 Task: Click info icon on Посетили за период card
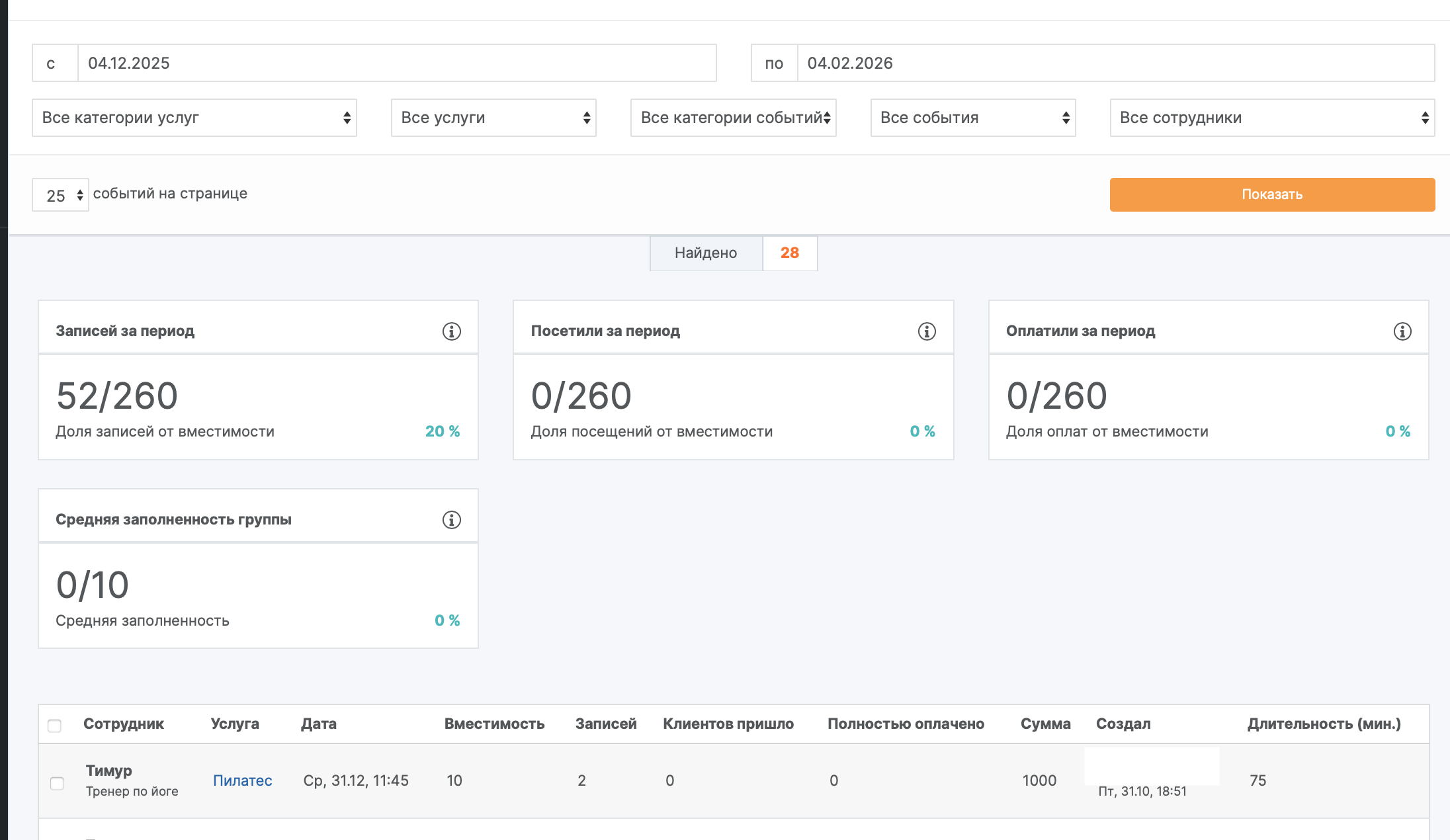coord(927,331)
